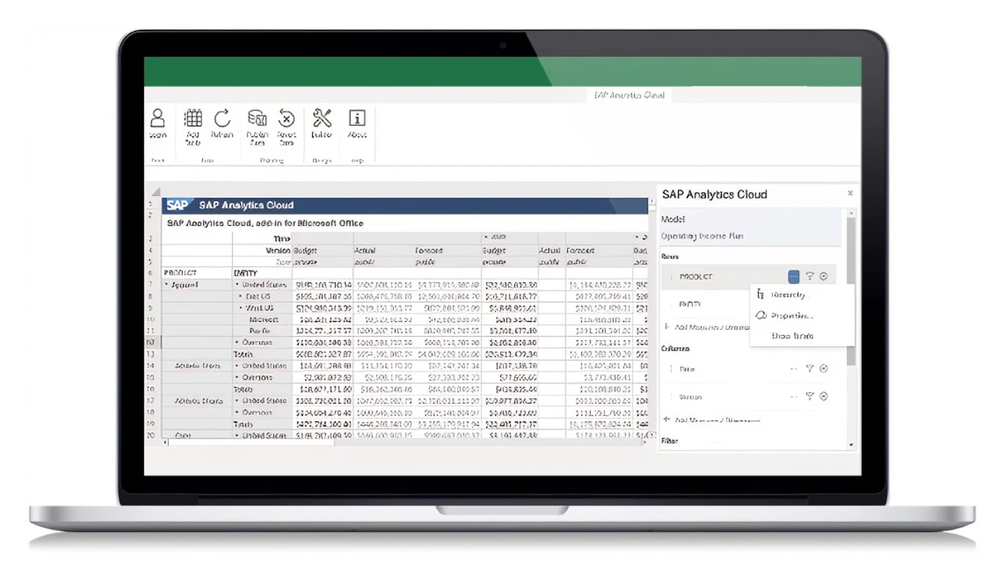Click the side panel scrollbar up arrow
999x570 pixels.
[851, 213]
